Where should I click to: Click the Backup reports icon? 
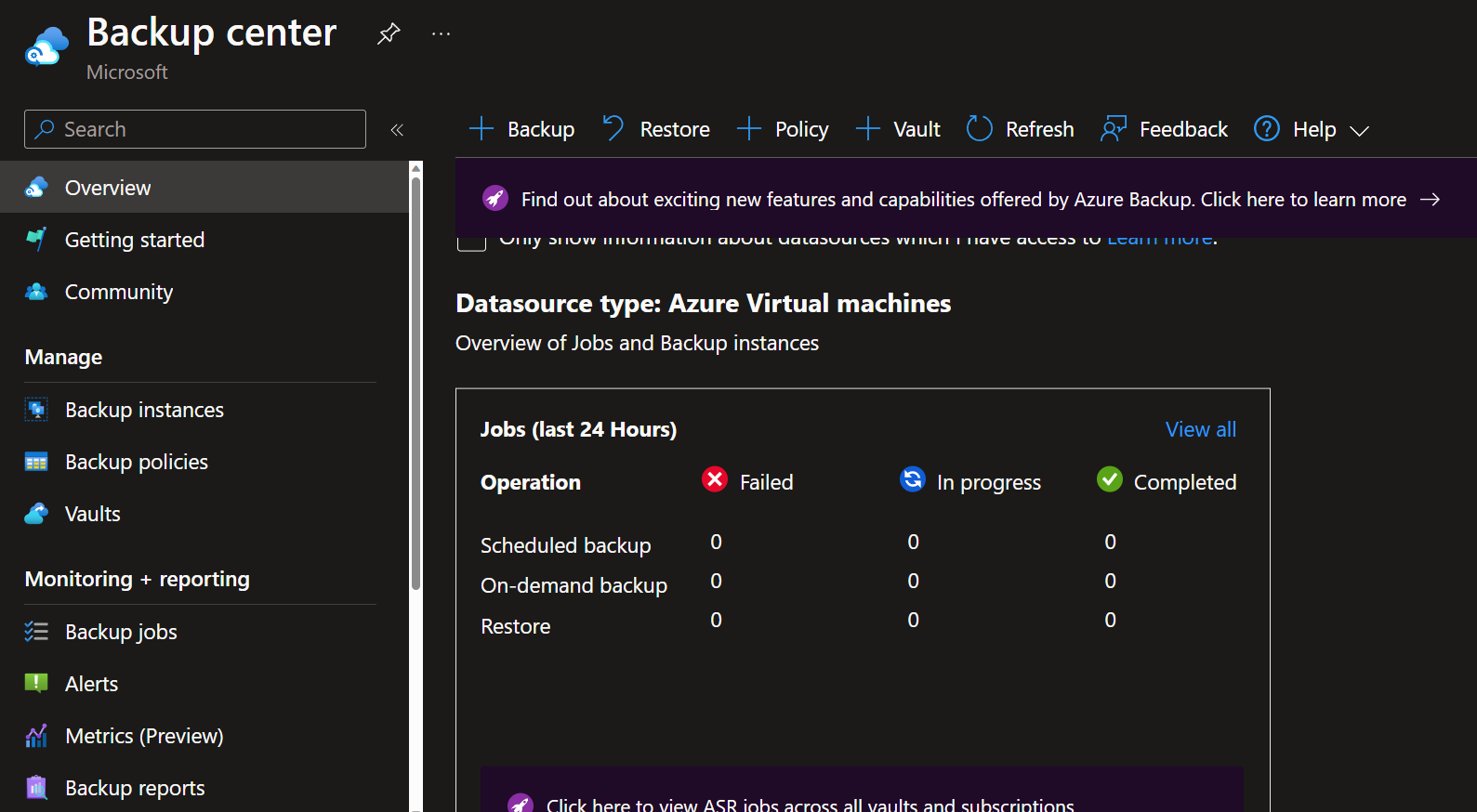[x=36, y=788]
